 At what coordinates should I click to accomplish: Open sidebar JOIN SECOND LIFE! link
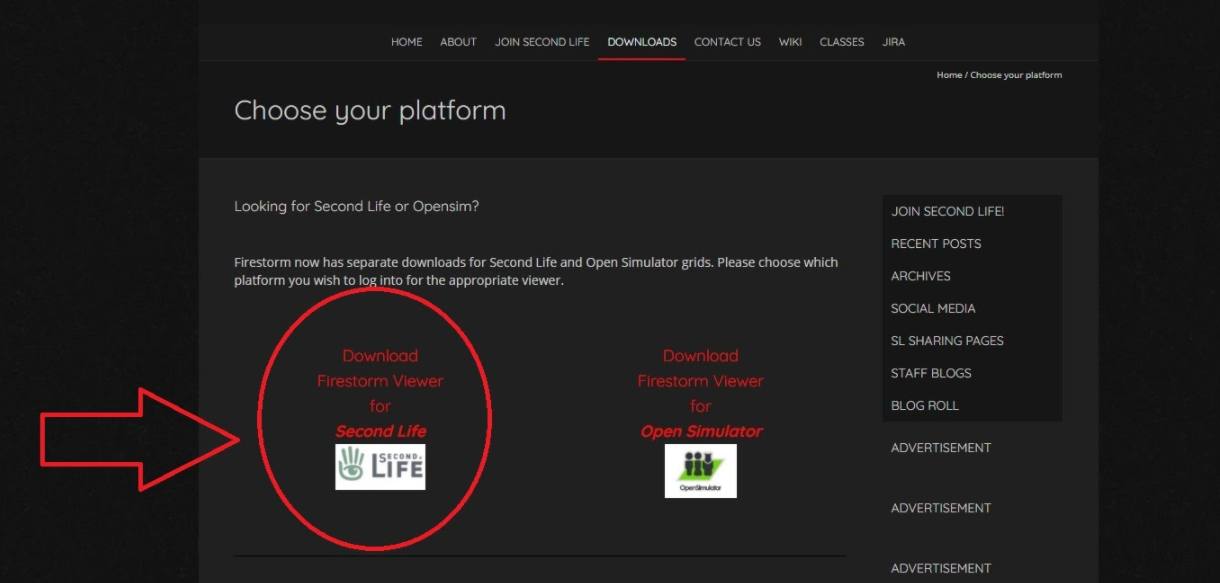tap(947, 211)
